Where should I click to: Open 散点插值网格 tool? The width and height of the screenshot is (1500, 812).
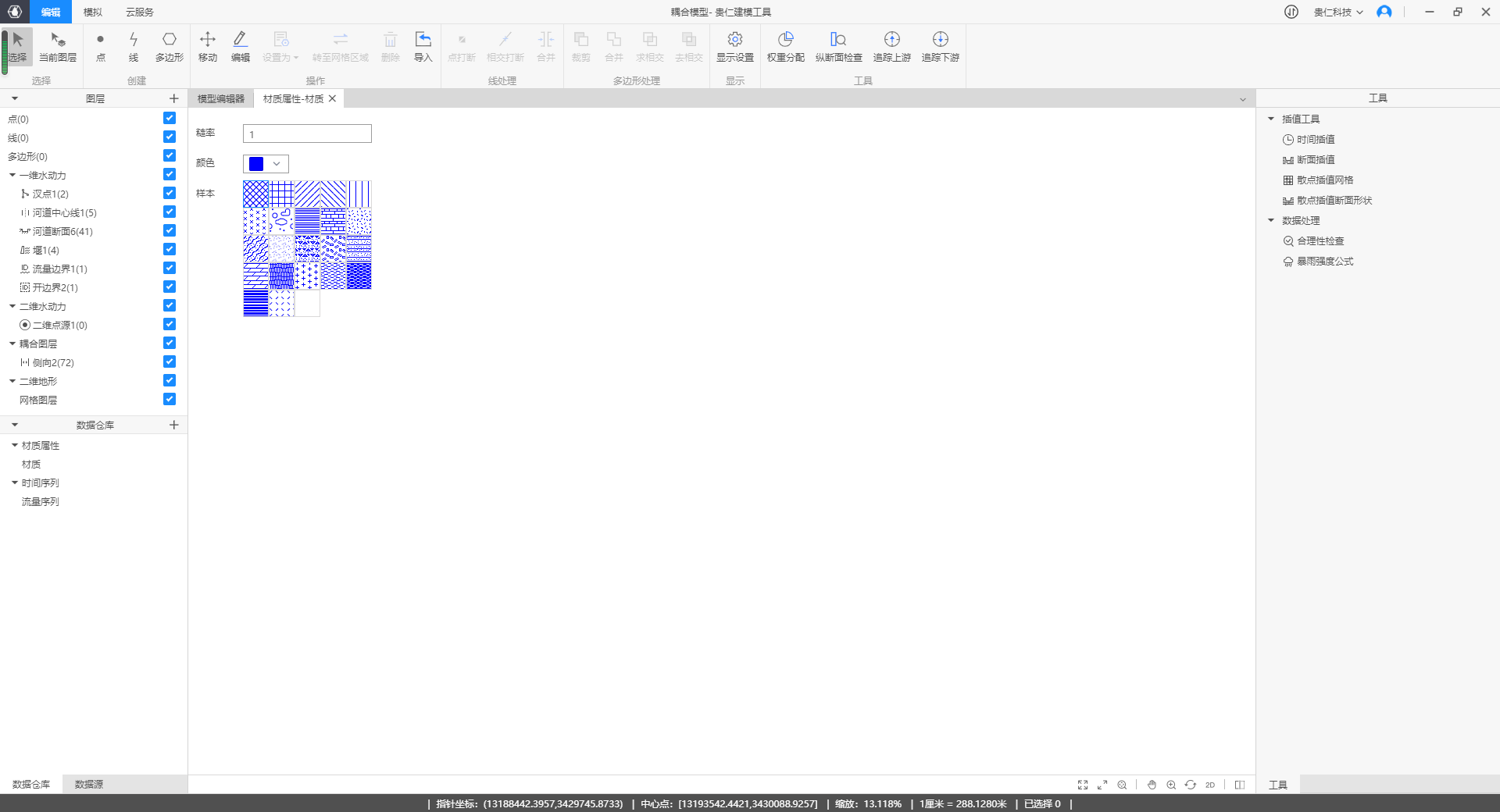pyautogui.click(x=1318, y=180)
